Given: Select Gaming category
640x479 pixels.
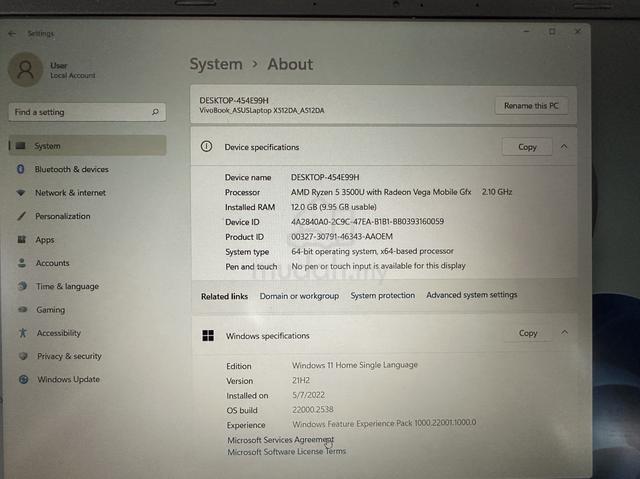Looking at the screenshot, I should pos(51,310).
